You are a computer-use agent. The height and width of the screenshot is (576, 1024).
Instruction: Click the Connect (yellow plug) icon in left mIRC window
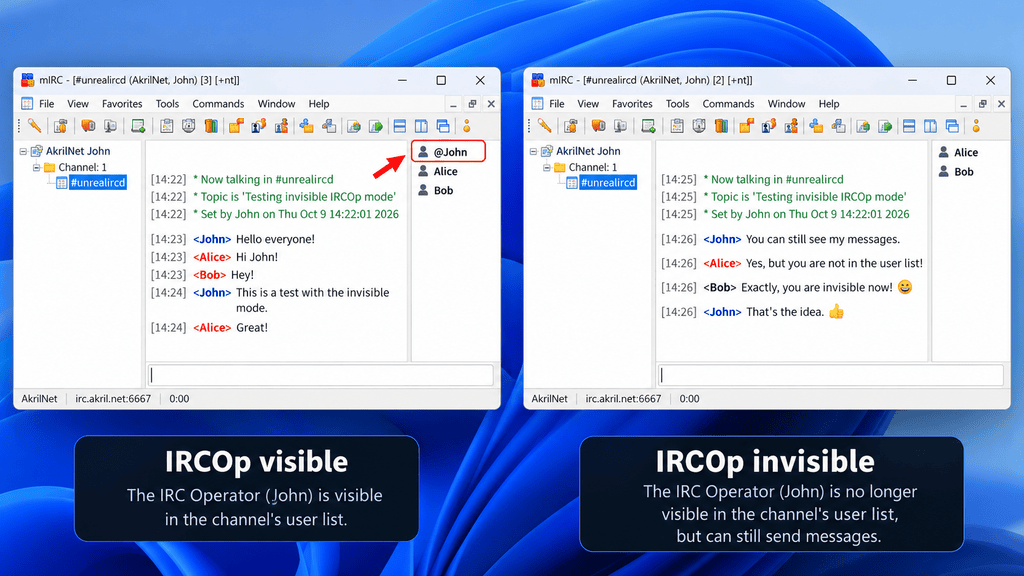coord(35,126)
